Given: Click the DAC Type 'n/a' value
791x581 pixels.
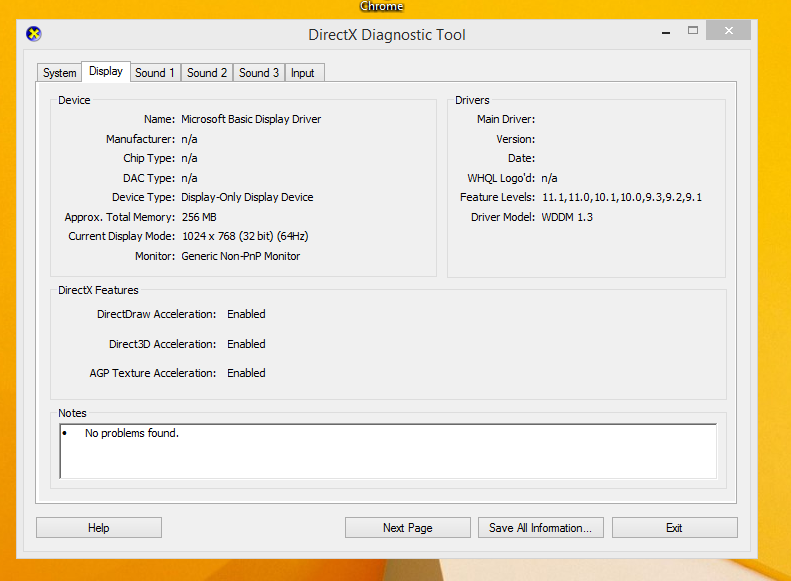Looking at the screenshot, I should [x=189, y=178].
